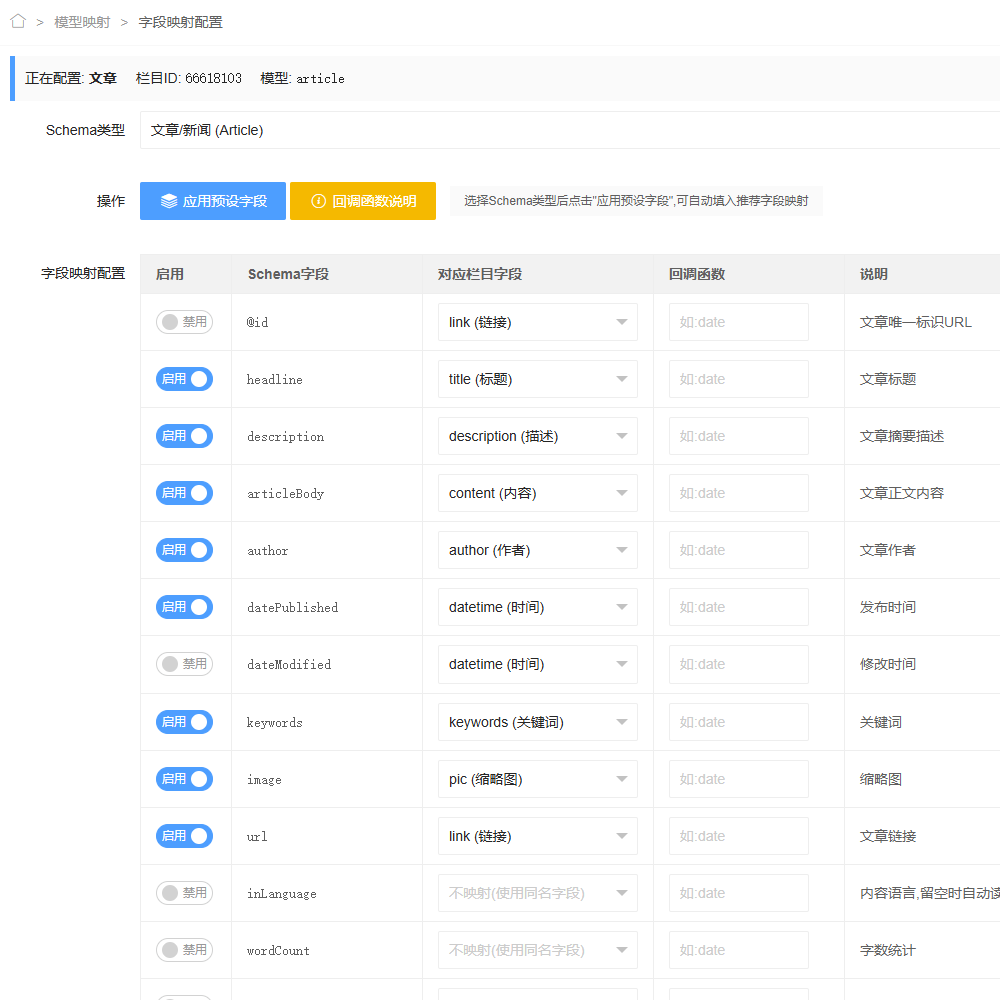Click 字段映射配置 breadcrumb item

click(x=180, y=22)
